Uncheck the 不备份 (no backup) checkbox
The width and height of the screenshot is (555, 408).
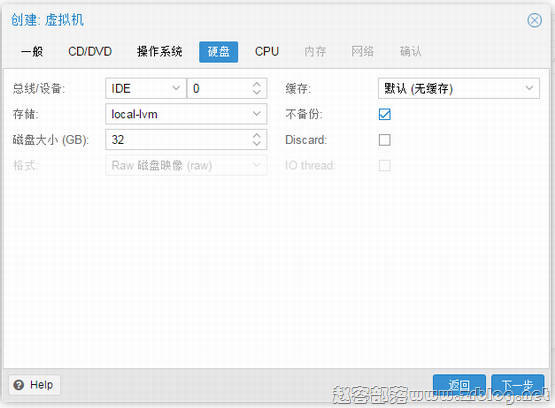tap(384, 114)
